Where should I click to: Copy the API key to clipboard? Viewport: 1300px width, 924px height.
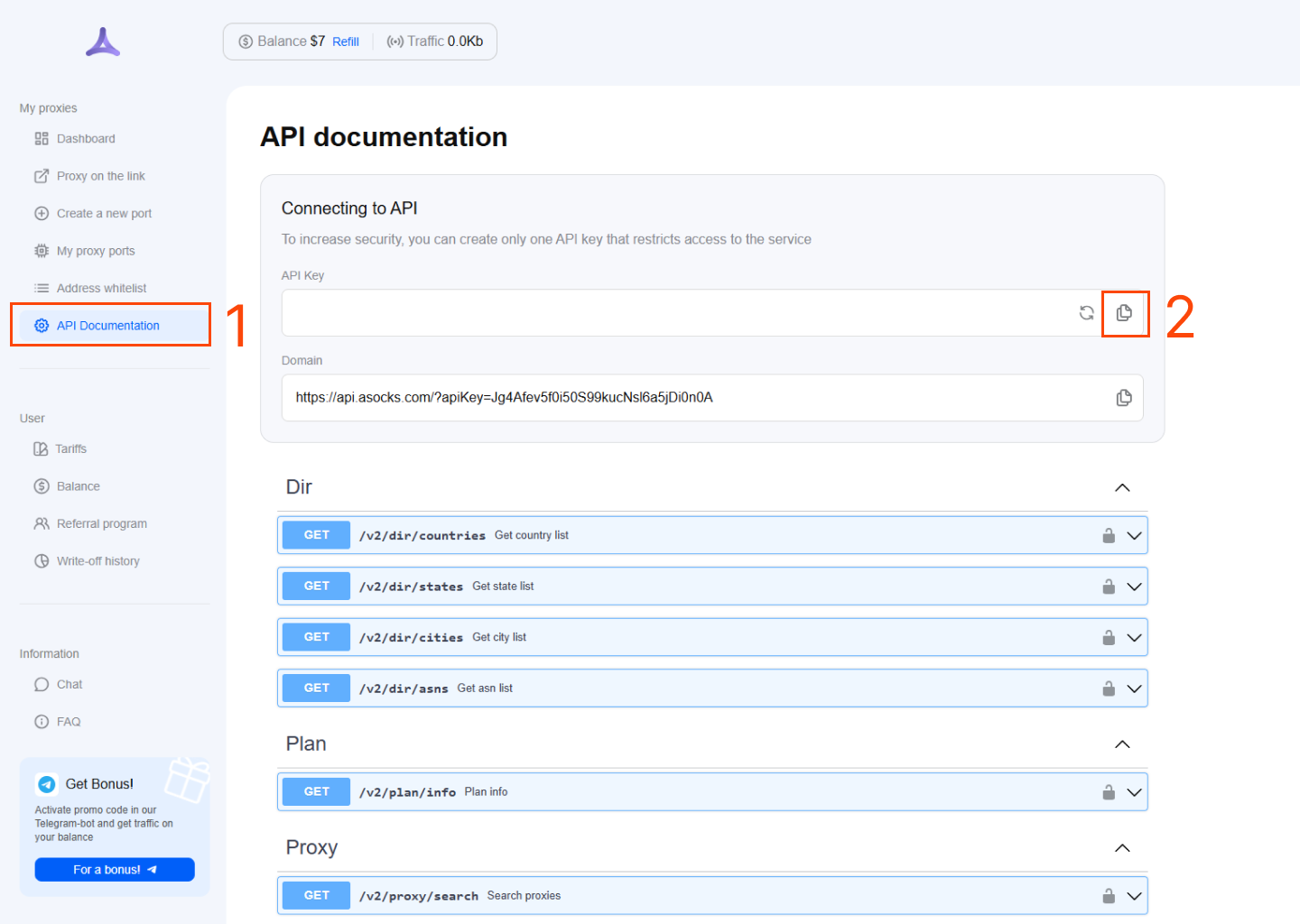(1124, 313)
